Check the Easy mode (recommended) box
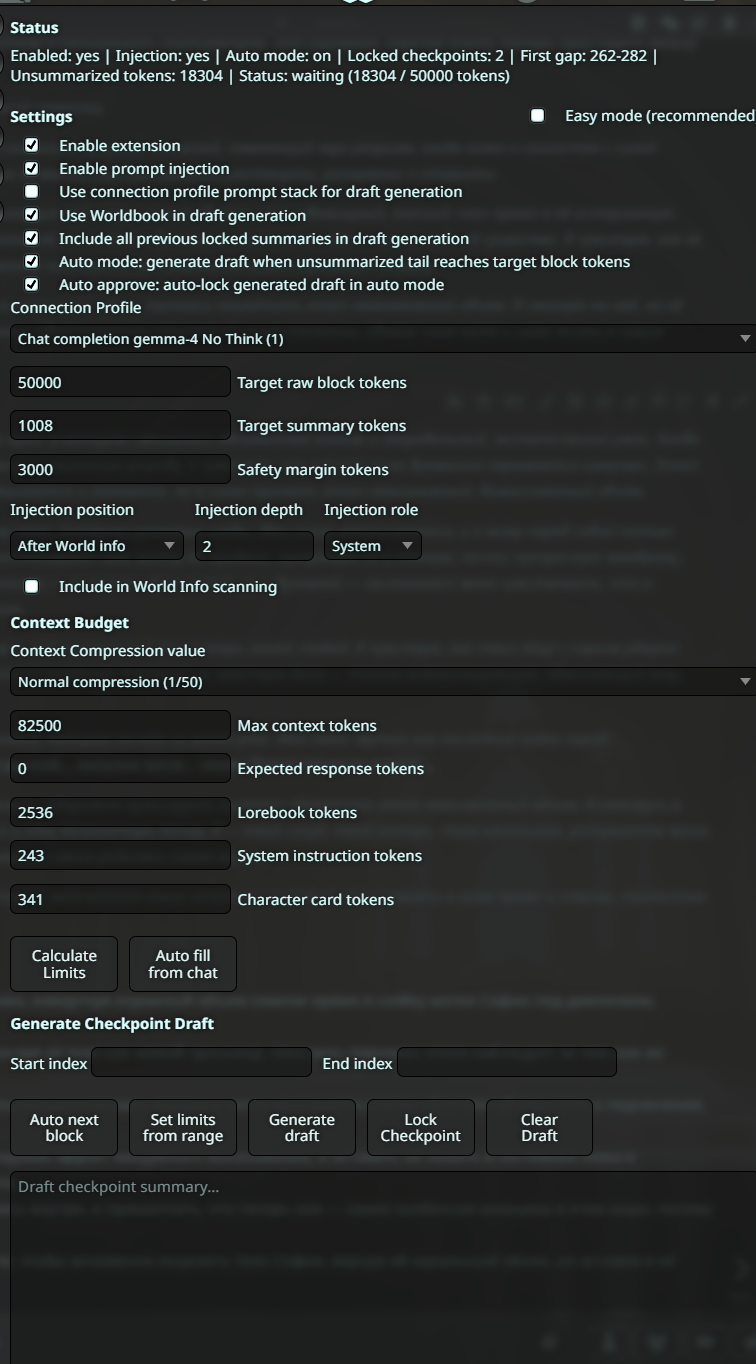 pyautogui.click(x=538, y=115)
